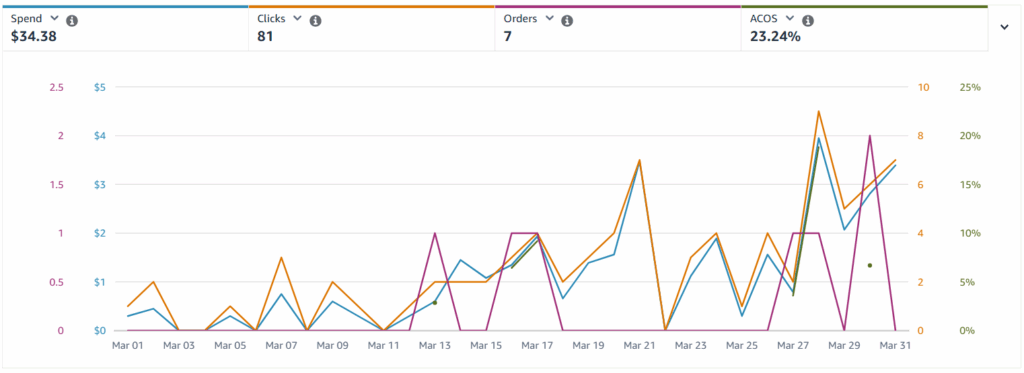Click the isolated ACOS dot near Mar 30
The width and height of the screenshot is (1024, 373).
[x=870, y=265]
